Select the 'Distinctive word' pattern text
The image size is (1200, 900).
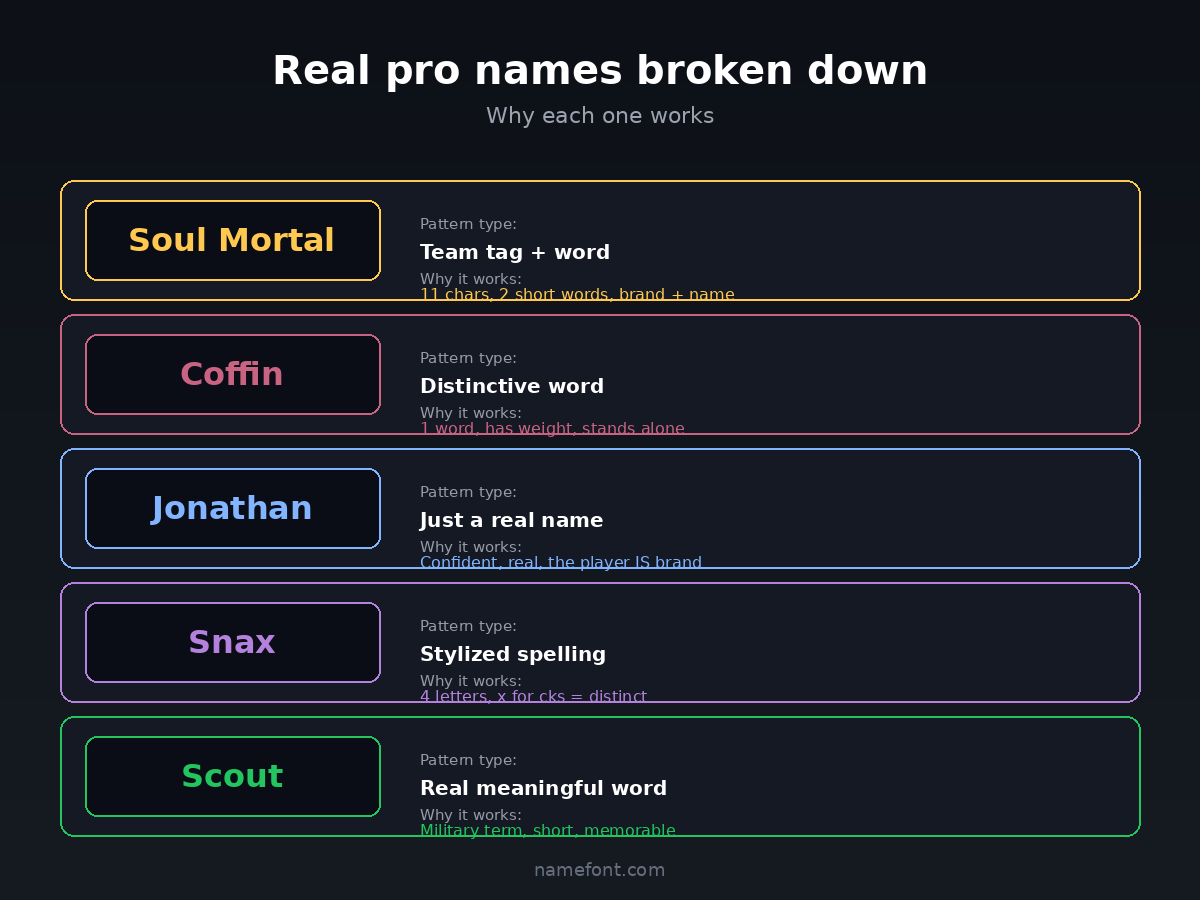(x=512, y=386)
